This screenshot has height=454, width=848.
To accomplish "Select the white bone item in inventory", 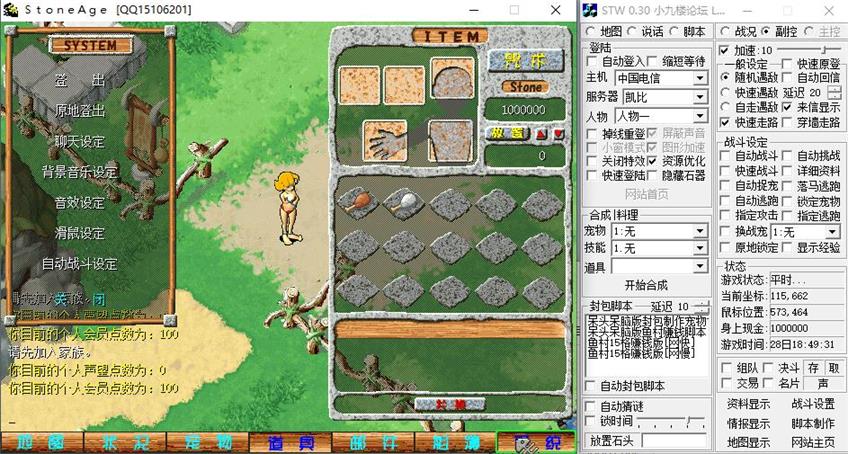I will point(400,203).
